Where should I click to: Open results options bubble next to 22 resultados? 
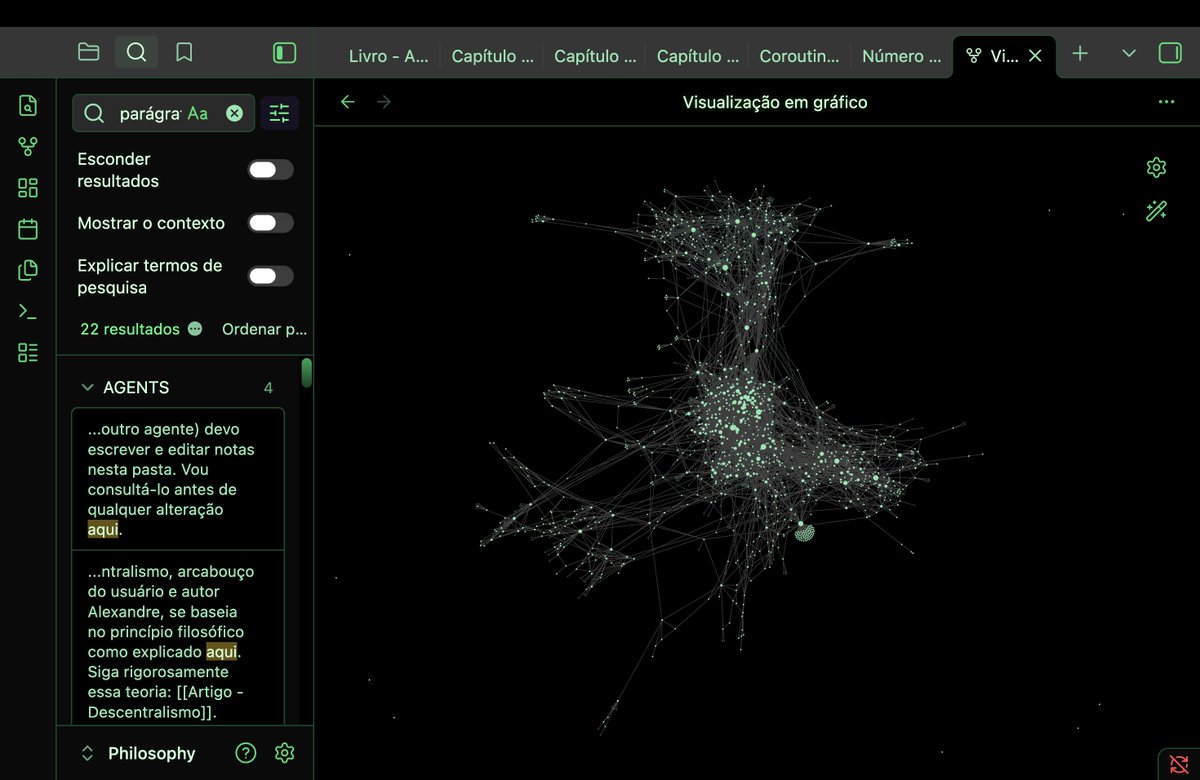pyautogui.click(x=195, y=329)
